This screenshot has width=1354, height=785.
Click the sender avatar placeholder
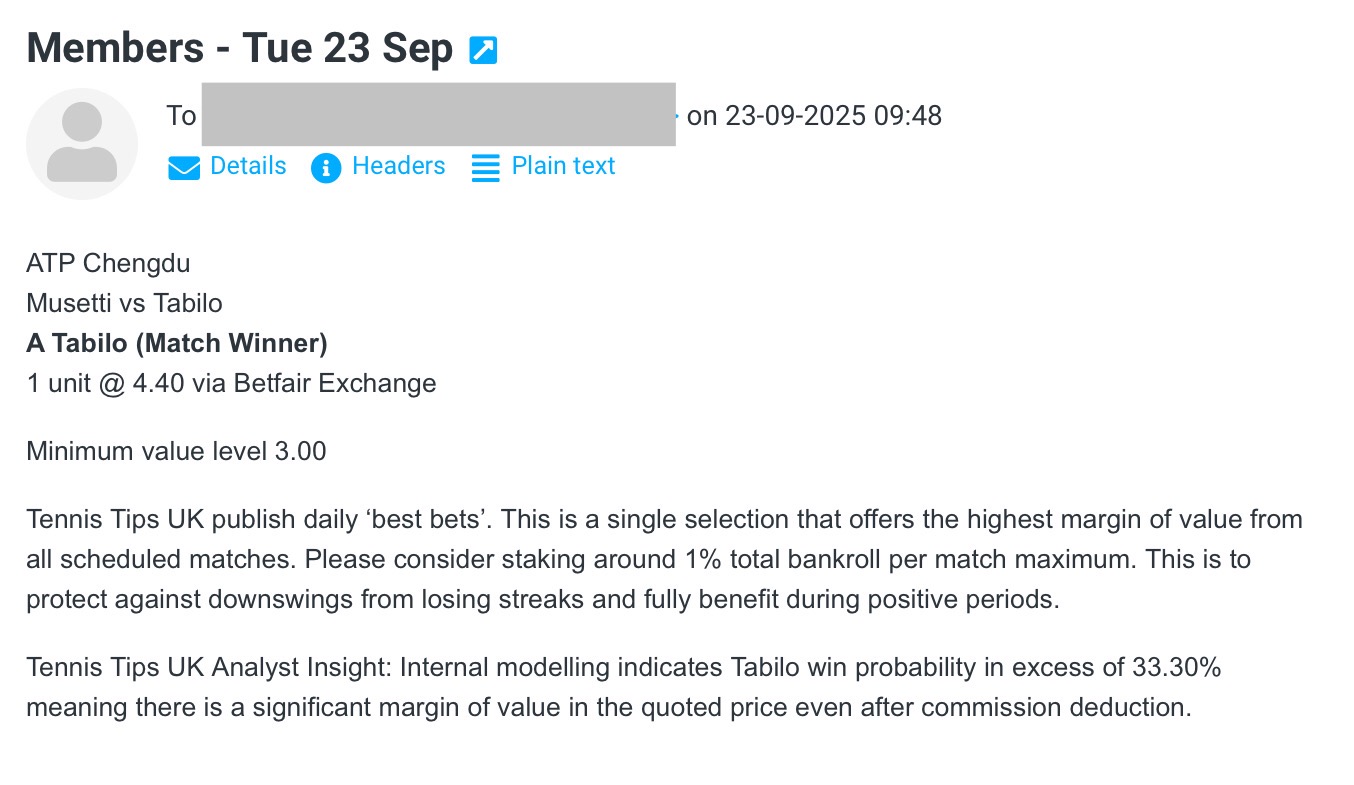click(82, 143)
